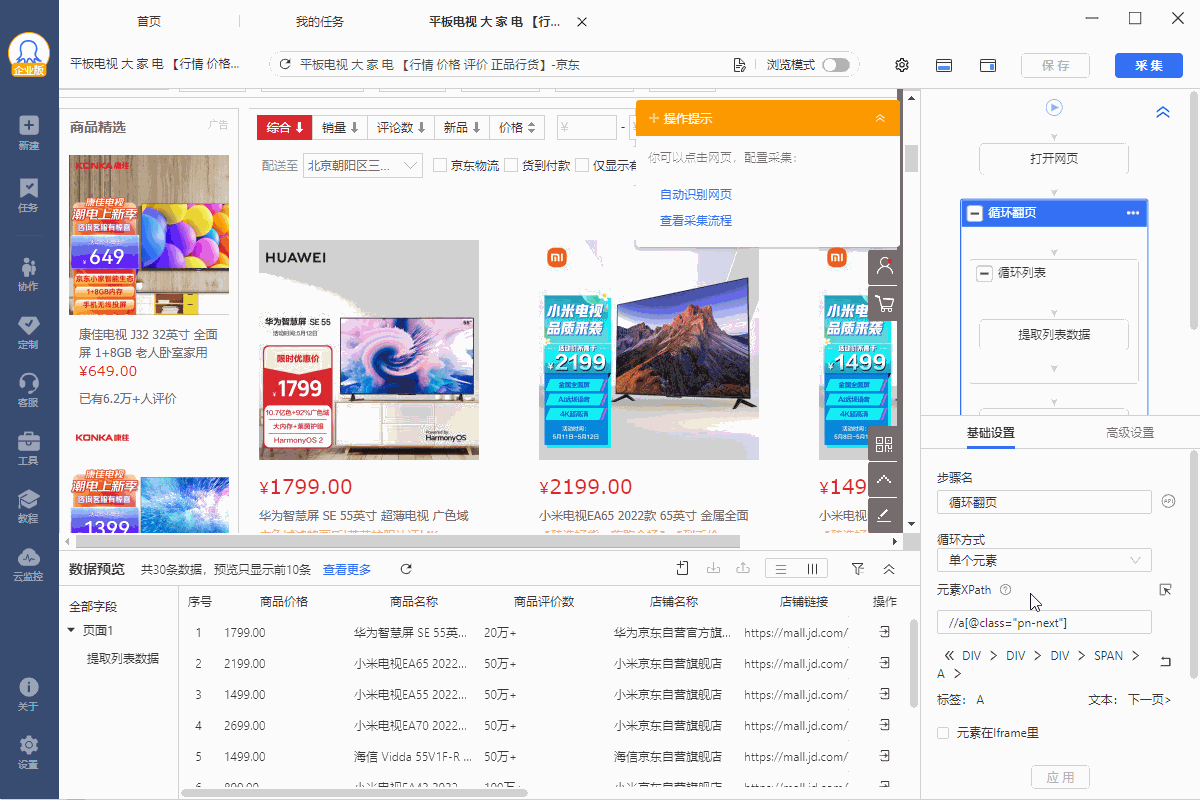The width and height of the screenshot is (1200, 800).
Task: Sort products by 评论数
Action: coord(402,127)
